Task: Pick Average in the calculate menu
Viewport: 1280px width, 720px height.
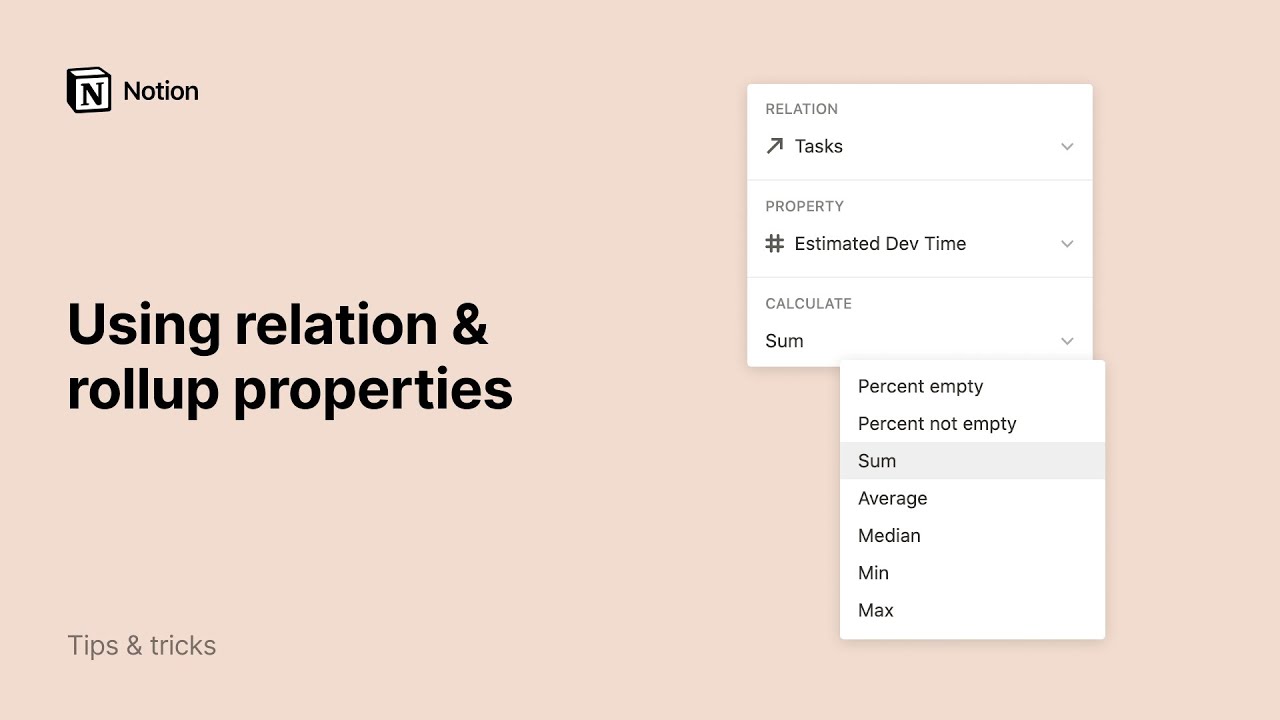Action: 892,498
